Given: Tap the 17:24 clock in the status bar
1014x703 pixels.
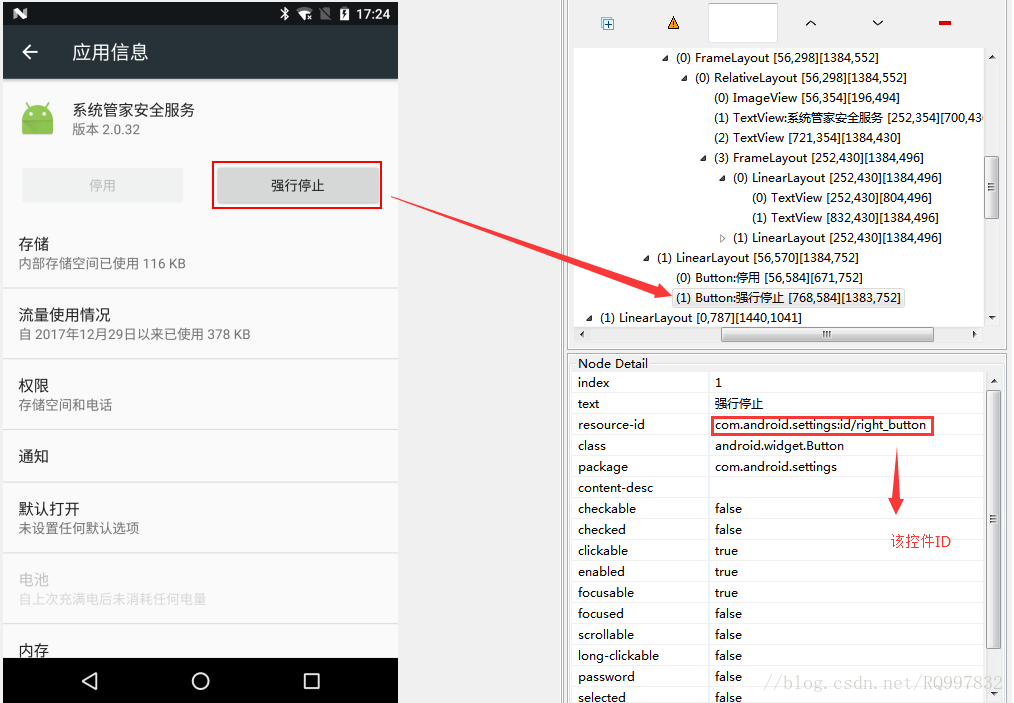Looking at the screenshot, I should pyautogui.click(x=373, y=14).
